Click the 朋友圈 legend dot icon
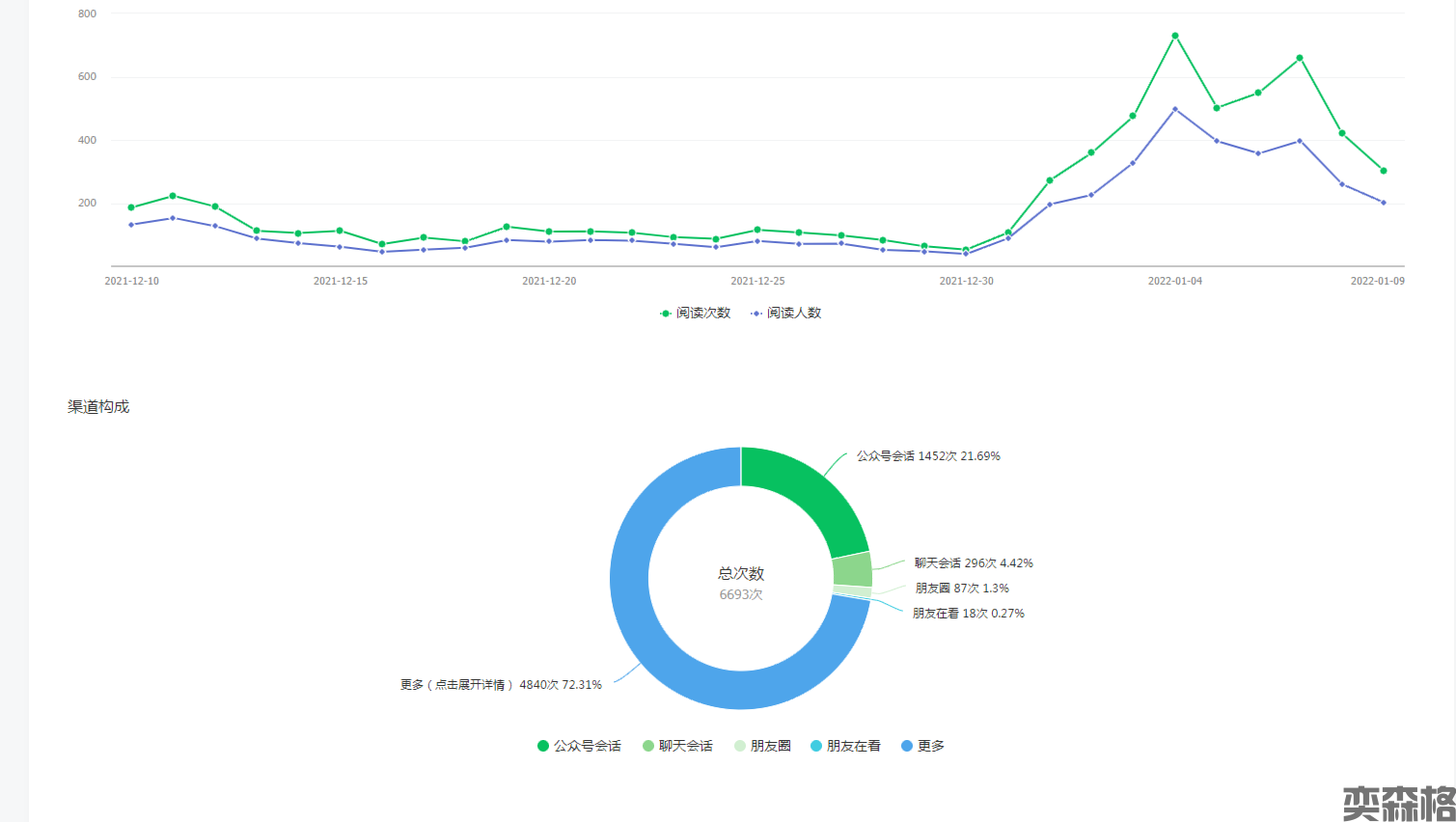Screen dimensions: 1456x822 (x=740, y=746)
